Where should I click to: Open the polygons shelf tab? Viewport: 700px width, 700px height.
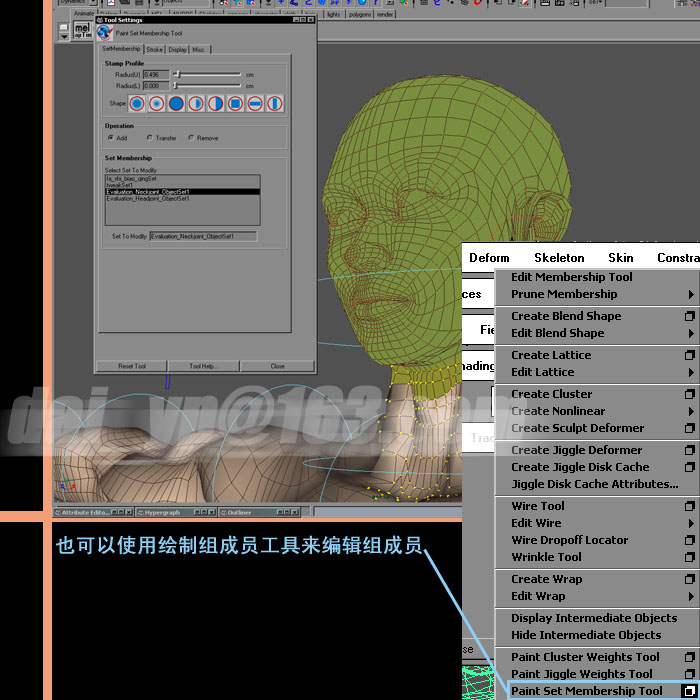(360, 14)
